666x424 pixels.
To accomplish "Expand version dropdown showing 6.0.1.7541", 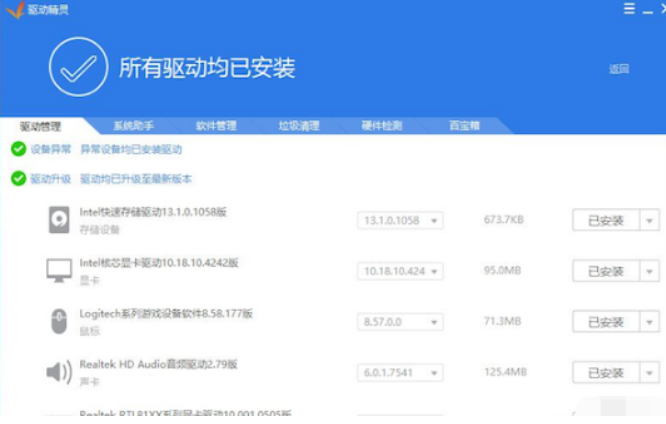I will (400, 372).
